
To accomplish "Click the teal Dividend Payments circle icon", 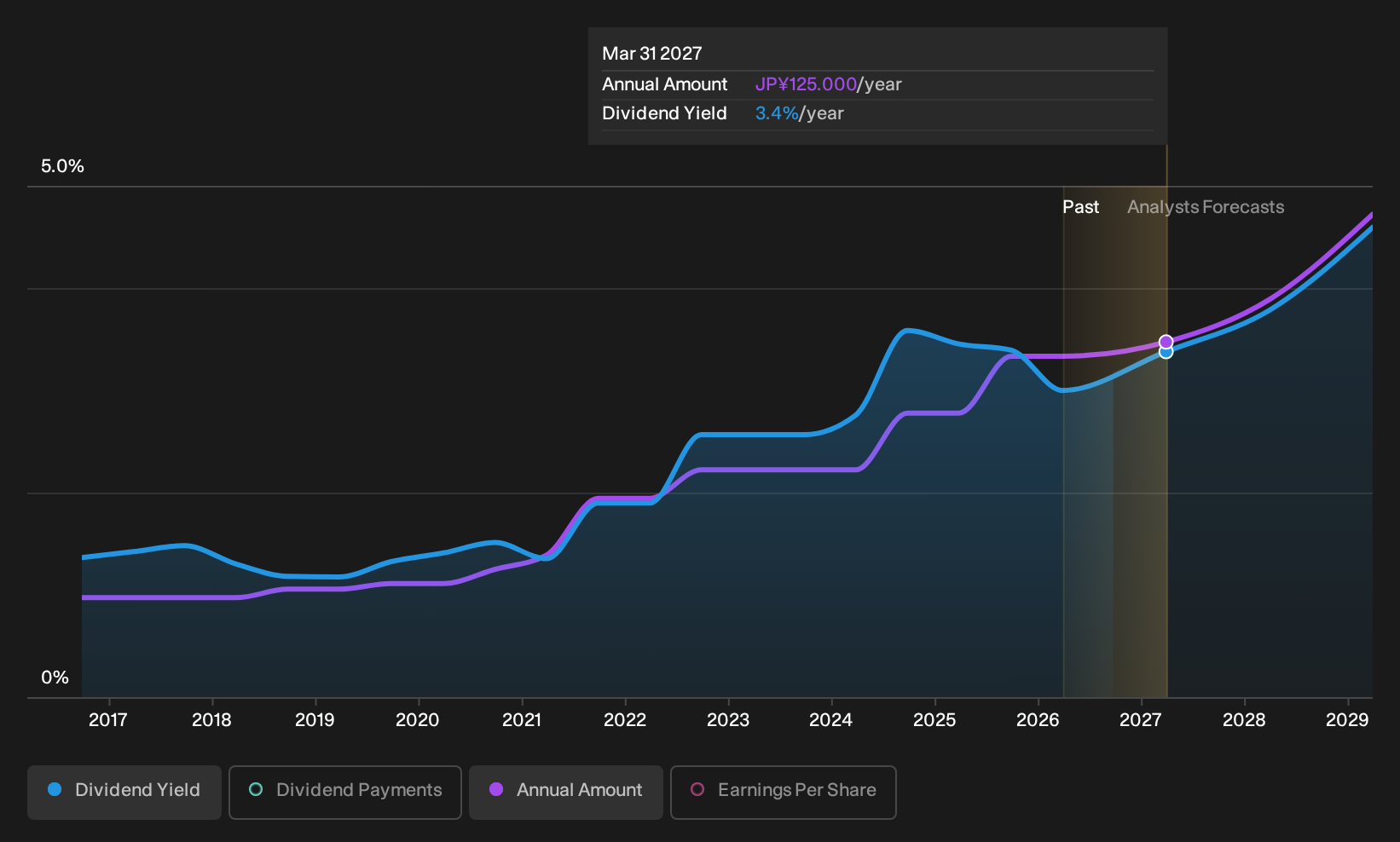I will pyautogui.click(x=256, y=789).
